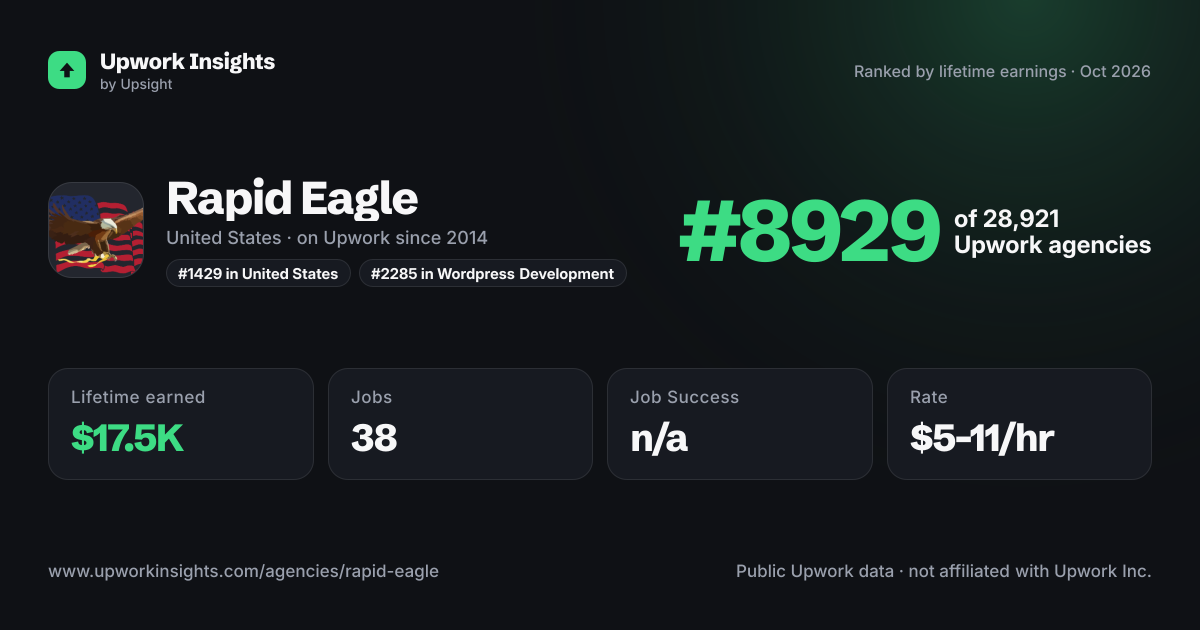Click the Upwork Insights title
The width and height of the screenshot is (1200, 630).
pyautogui.click(x=187, y=61)
